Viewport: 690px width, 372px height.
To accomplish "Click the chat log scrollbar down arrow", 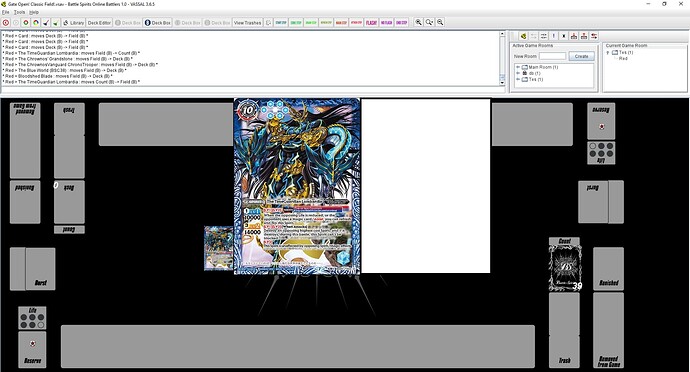I will [502, 83].
